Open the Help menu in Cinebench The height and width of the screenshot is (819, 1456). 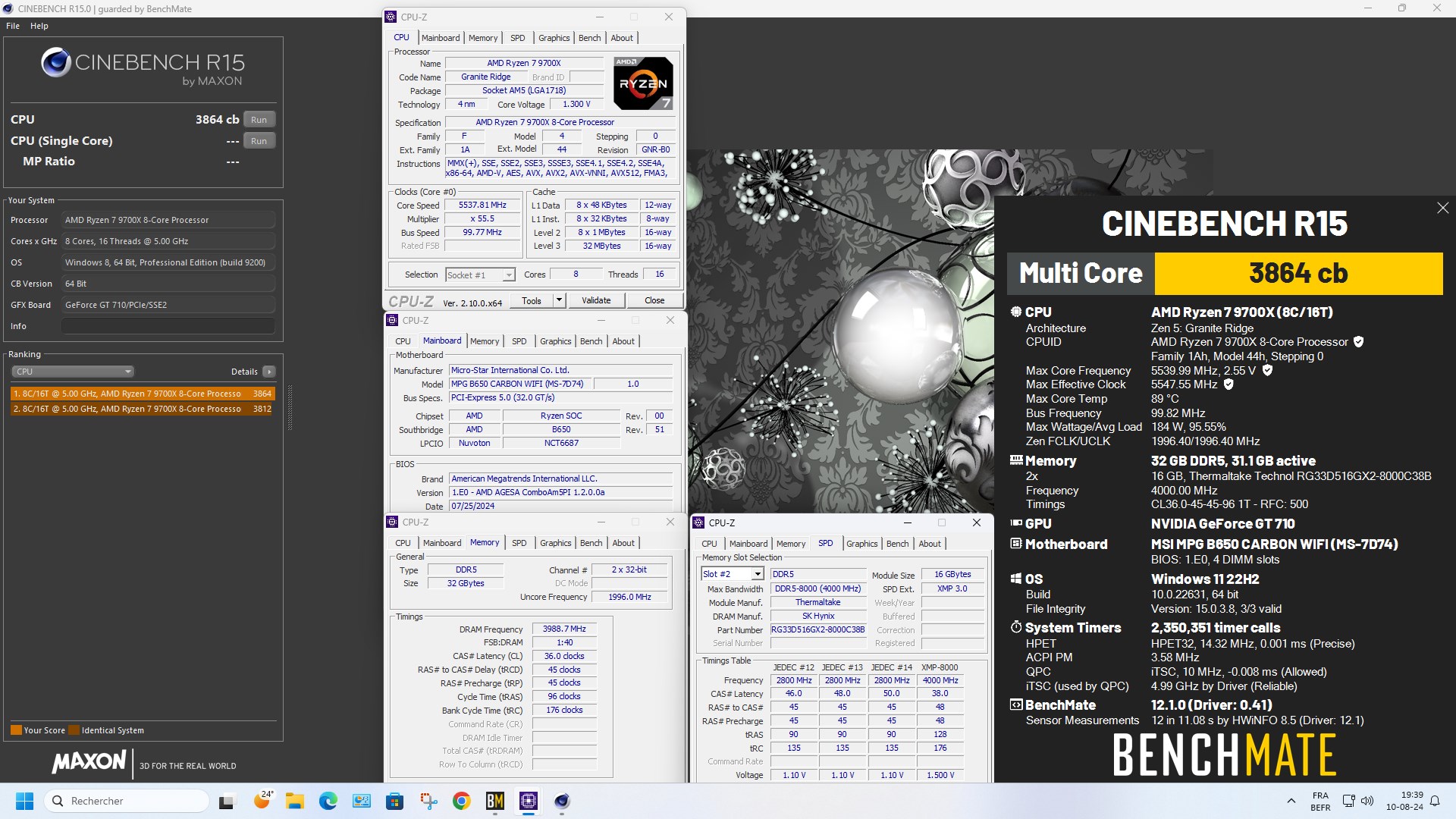click(39, 26)
